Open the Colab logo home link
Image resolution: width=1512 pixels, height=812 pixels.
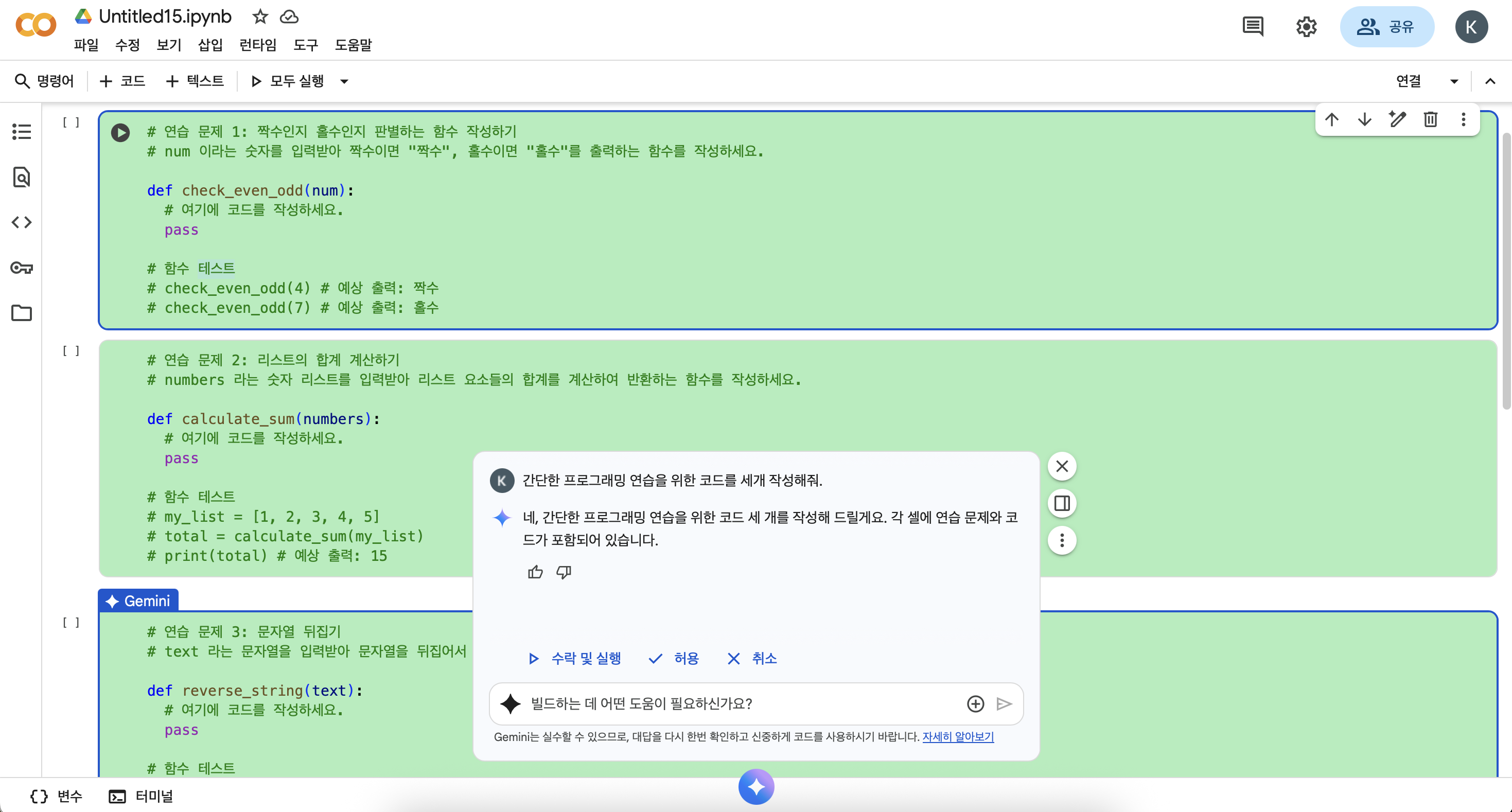[36, 25]
